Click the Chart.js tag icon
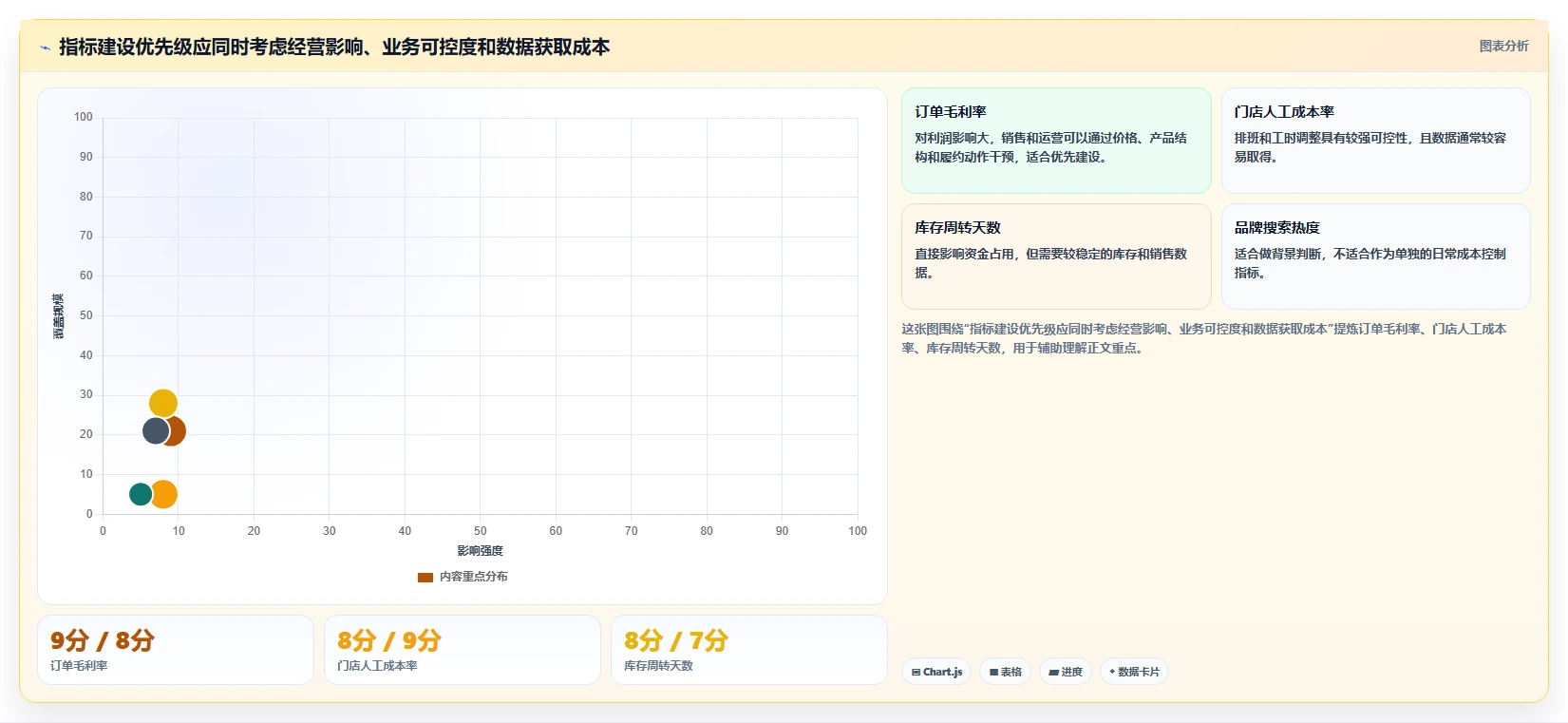This screenshot has height=723, width=1568. pyautogui.click(x=916, y=673)
